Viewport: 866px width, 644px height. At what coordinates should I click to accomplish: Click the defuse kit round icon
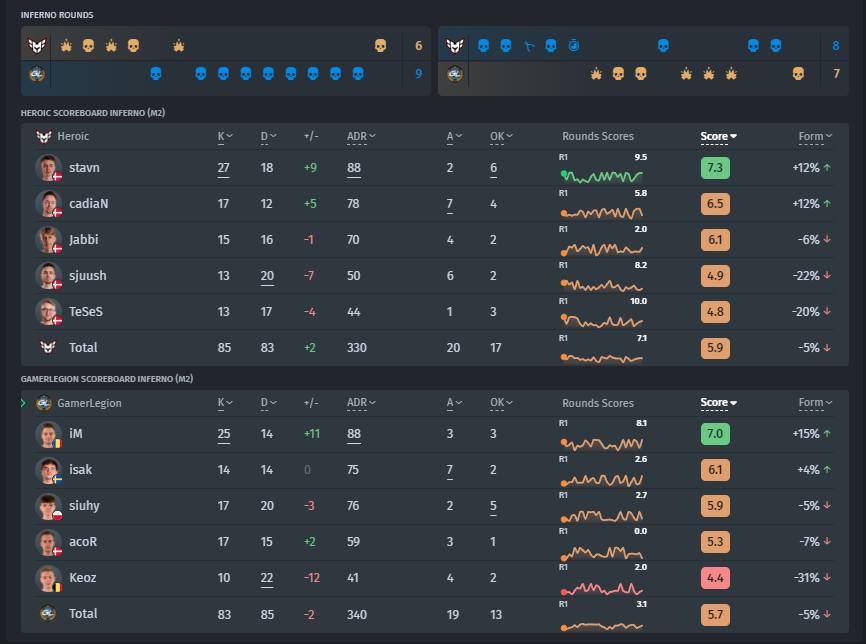coord(529,46)
